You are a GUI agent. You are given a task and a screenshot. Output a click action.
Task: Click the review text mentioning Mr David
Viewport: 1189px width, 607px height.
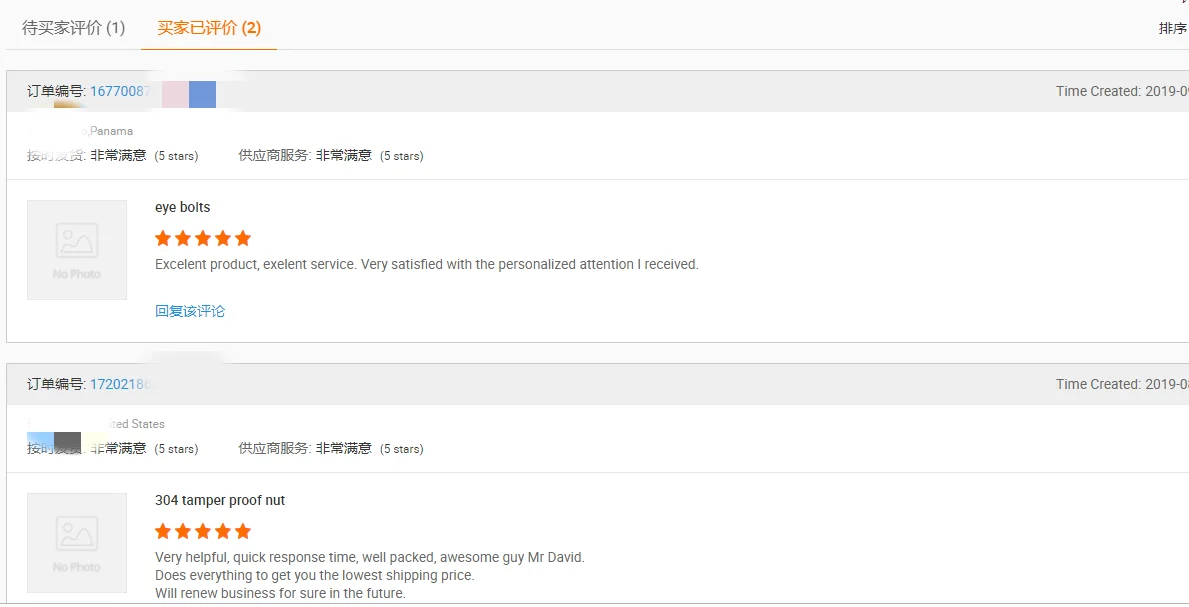tap(370, 557)
